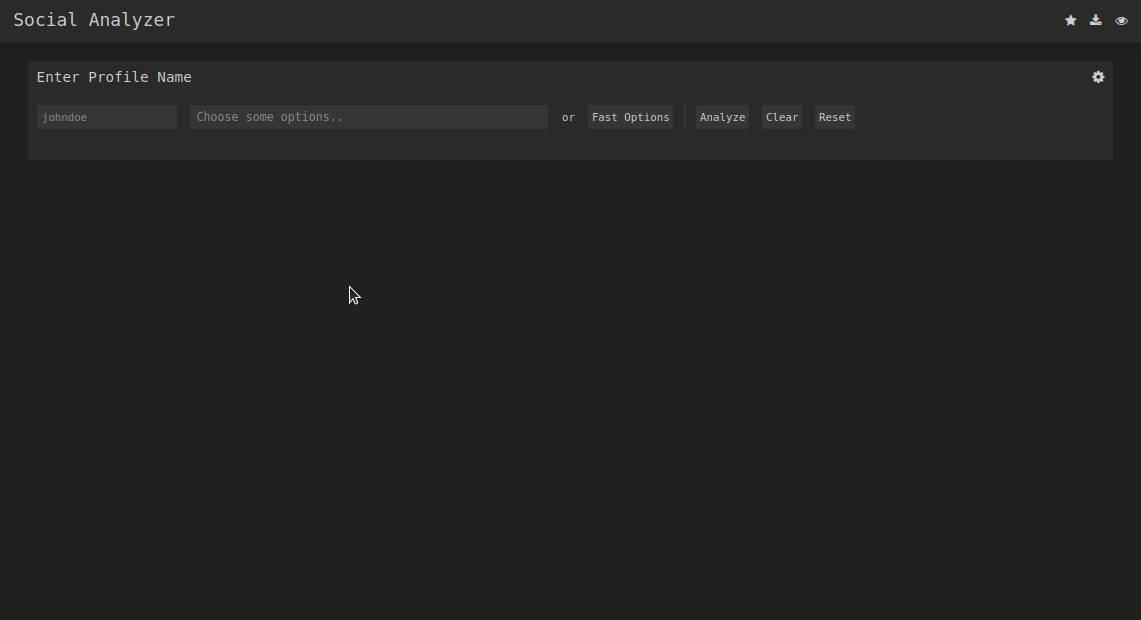Open the 'Choose some options..' dropdown
Screen dimensions: 1141x620
coord(368,117)
